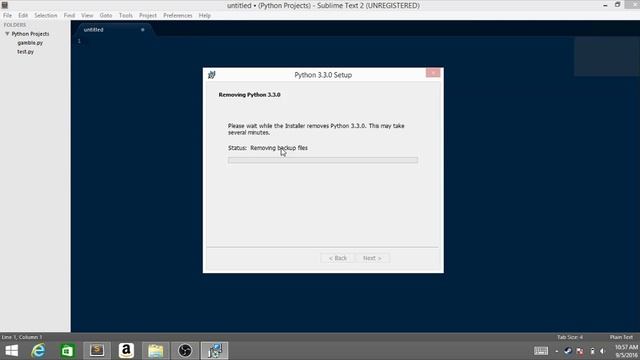The height and width of the screenshot is (360, 640).
Task: Click the Sublime Text minimap area
Action: (x=607, y=56)
